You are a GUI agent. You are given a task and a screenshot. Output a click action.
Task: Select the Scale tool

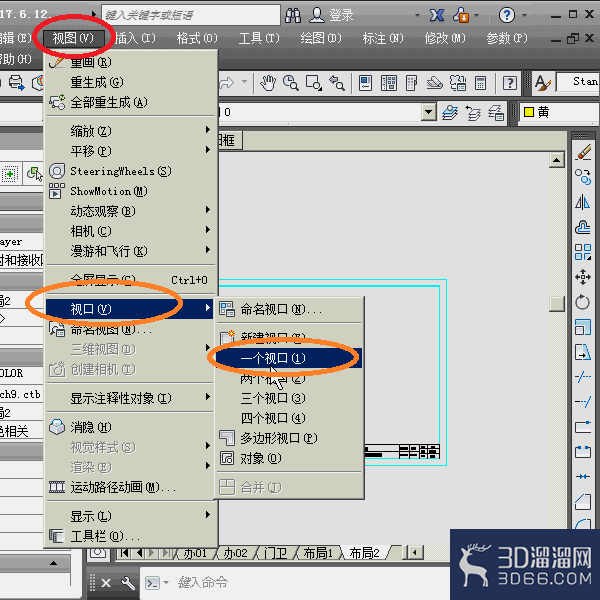(x=583, y=327)
